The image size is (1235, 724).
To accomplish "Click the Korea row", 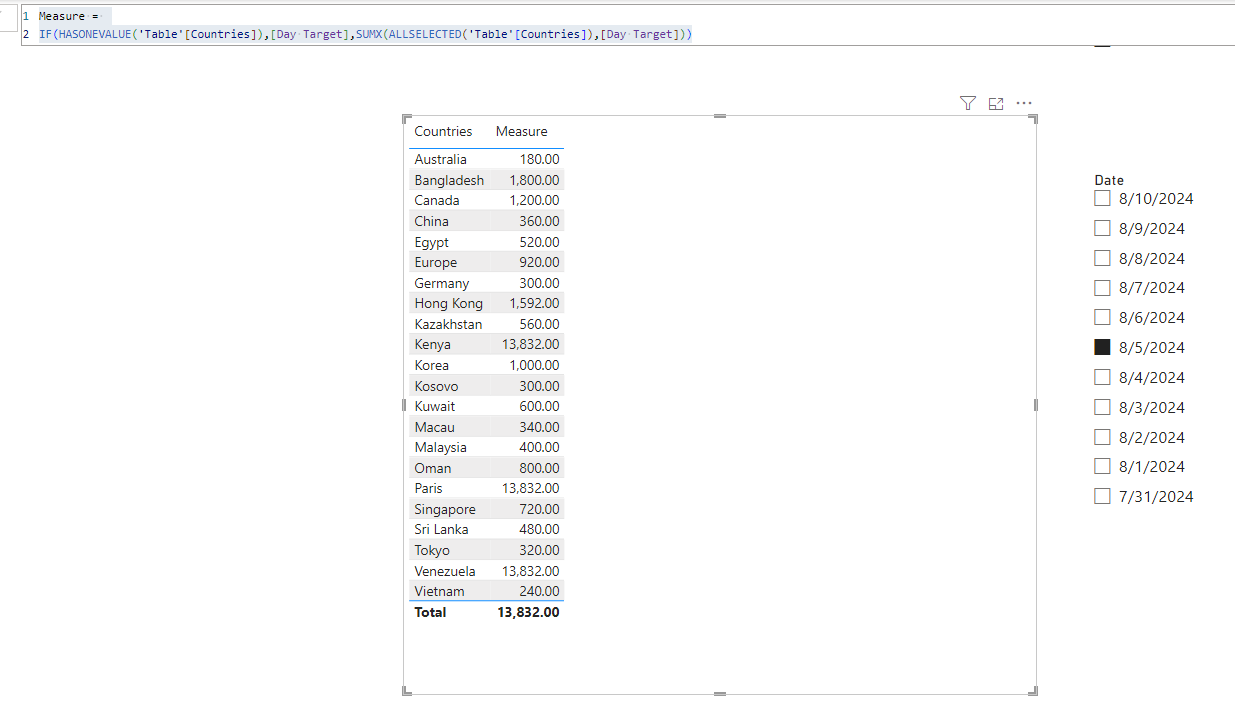I will [486, 365].
